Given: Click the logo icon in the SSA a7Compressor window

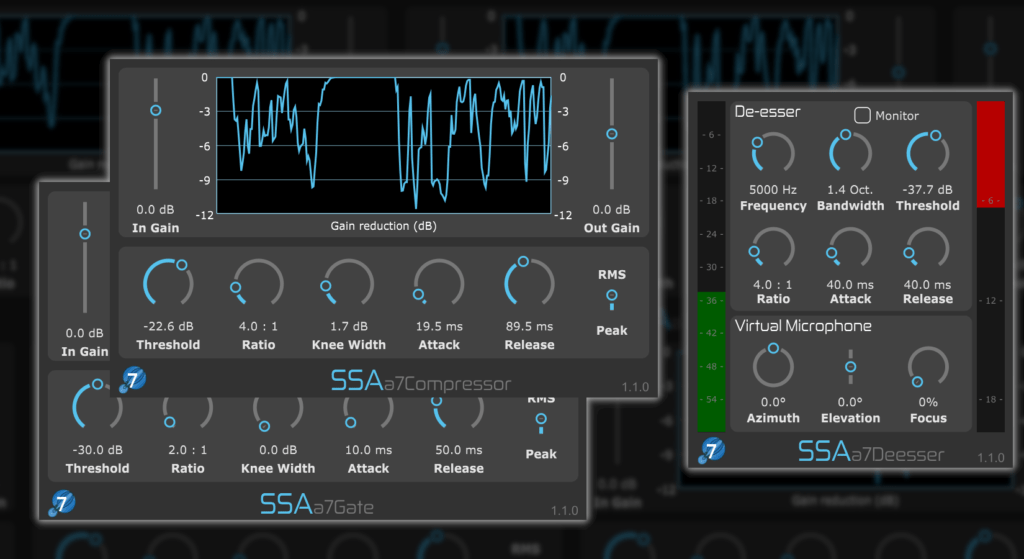Looking at the screenshot, I should tap(133, 379).
